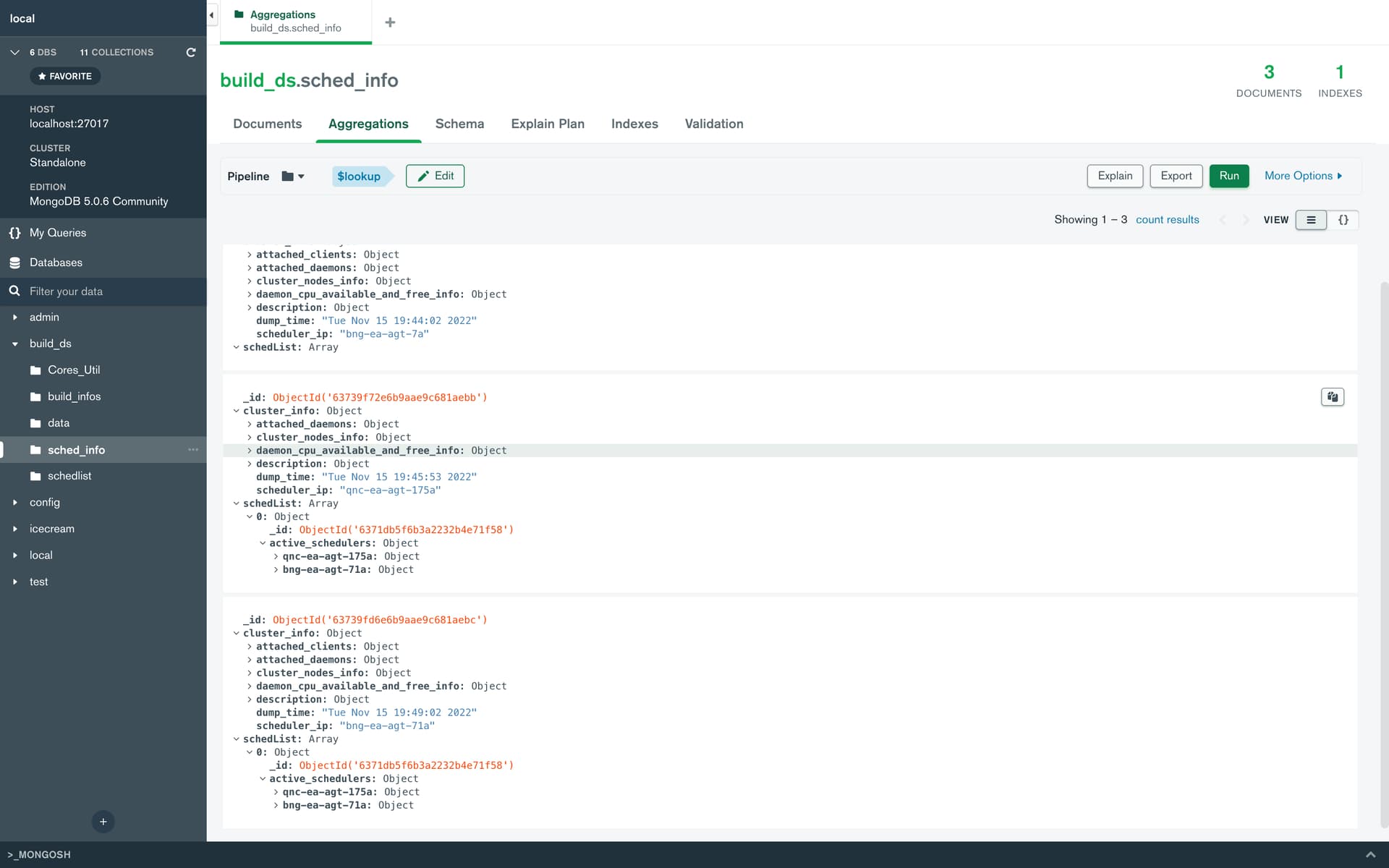1389x868 pixels.
Task: Open saved pipelines folder menu
Action: [293, 176]
